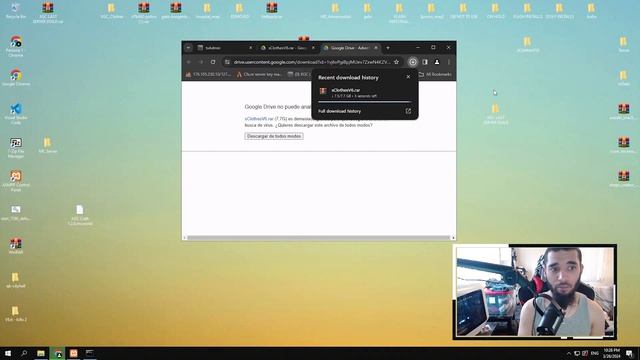Bookmark this page with the star icon
Screen dimensions: 640x360
[x=396, y=62]
